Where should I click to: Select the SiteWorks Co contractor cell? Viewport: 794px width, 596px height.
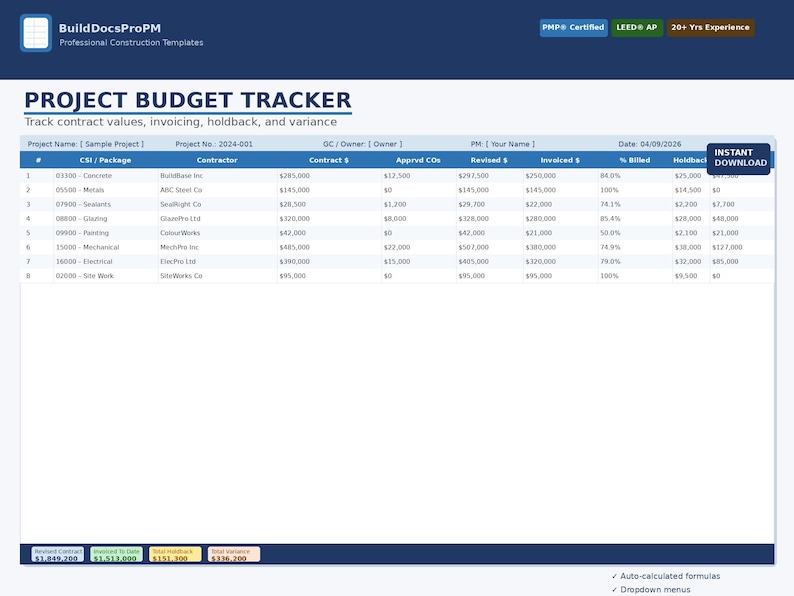(217, 276)
